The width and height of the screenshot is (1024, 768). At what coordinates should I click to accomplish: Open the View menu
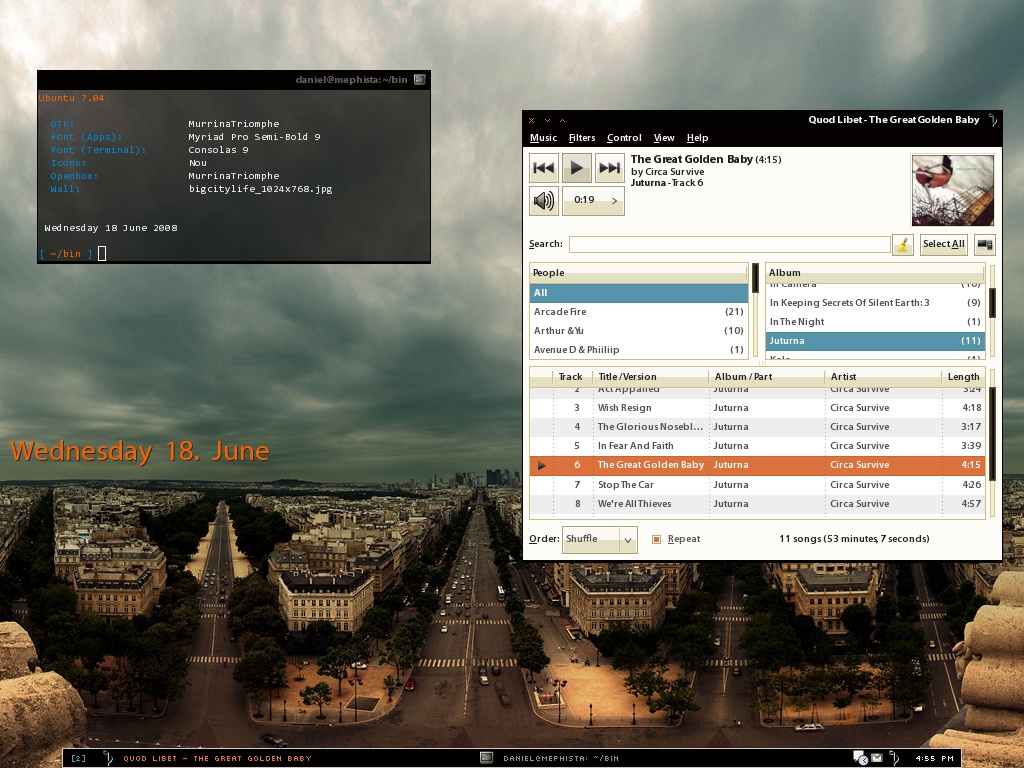click(664, 138)
